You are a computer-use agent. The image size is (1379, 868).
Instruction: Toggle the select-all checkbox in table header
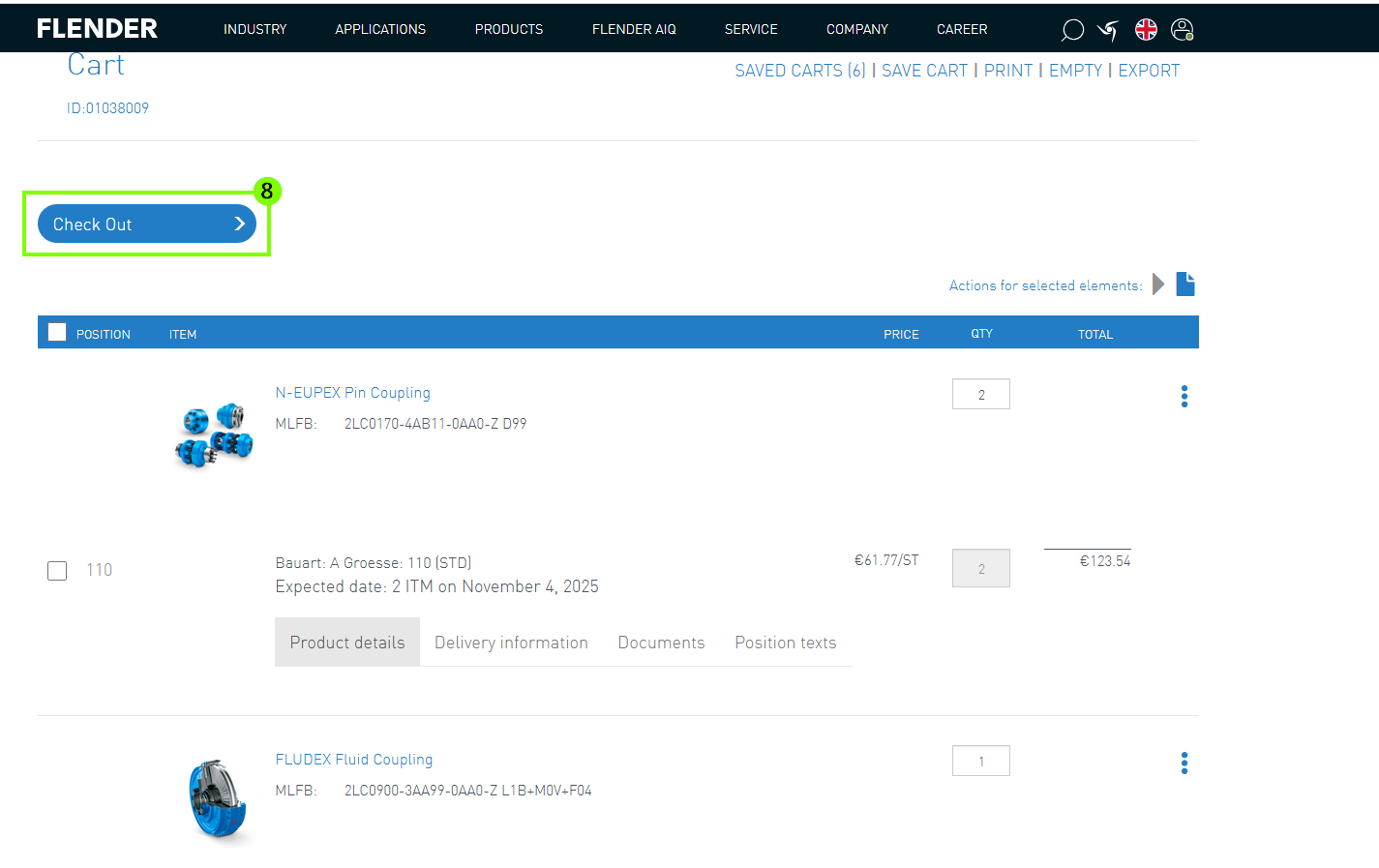57,333
